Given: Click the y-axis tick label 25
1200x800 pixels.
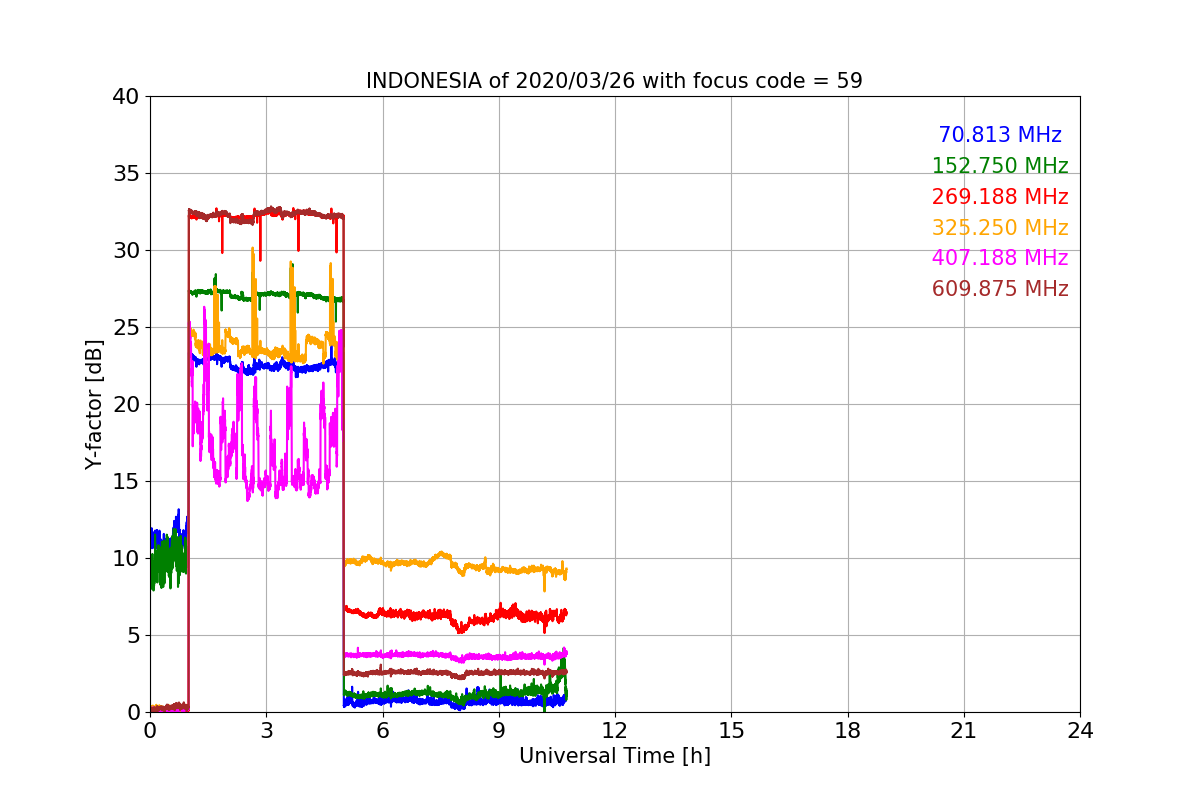Looking at the screenshot, I should [126, 328].
